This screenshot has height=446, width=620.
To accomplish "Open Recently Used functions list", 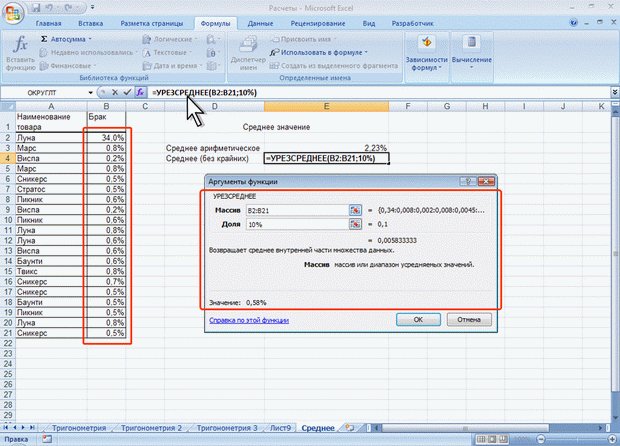I will (89, 52).
